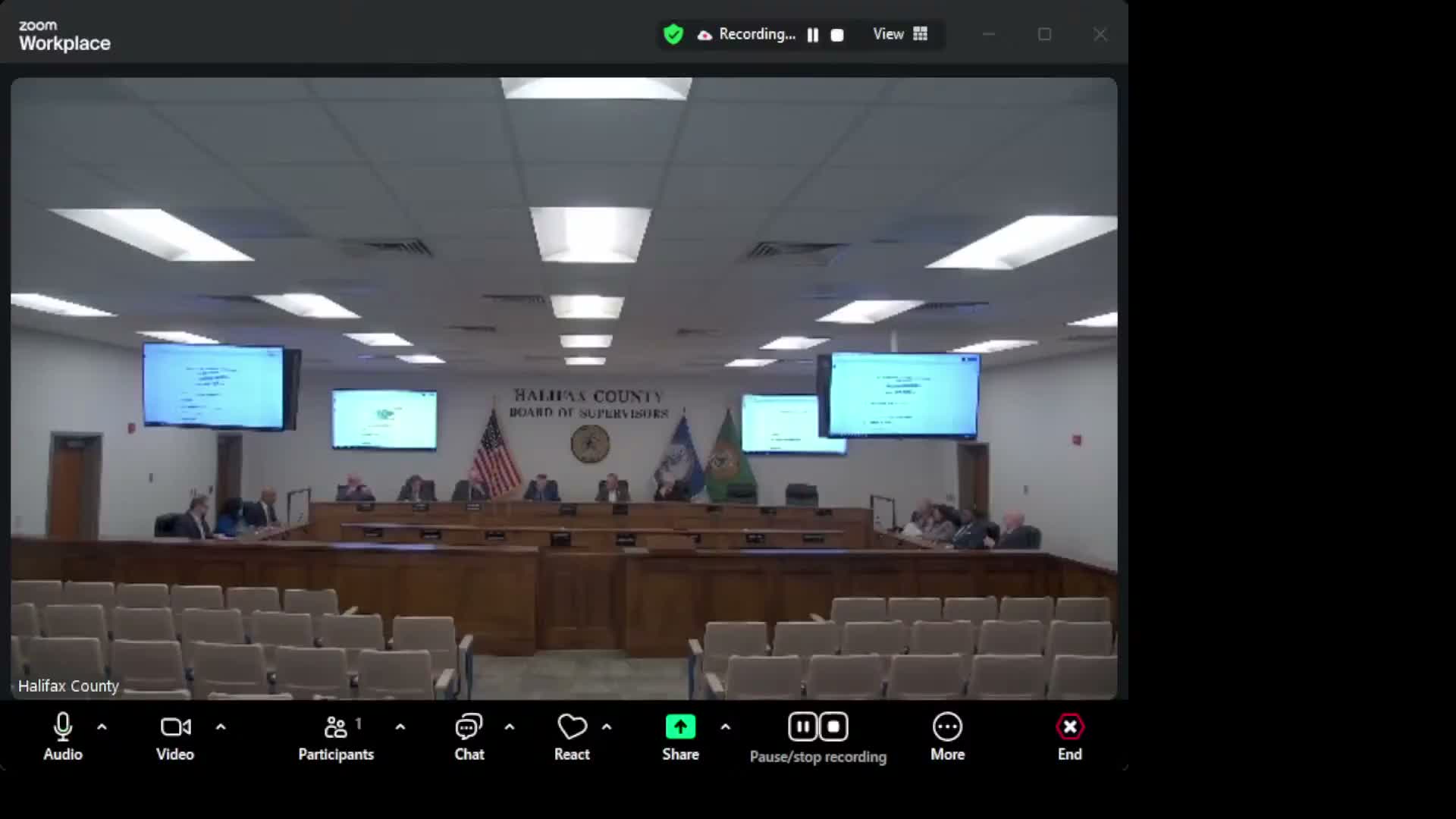Stop the Video camera
The width and height of the screenshot is (1456, 819).
point(175,726)
